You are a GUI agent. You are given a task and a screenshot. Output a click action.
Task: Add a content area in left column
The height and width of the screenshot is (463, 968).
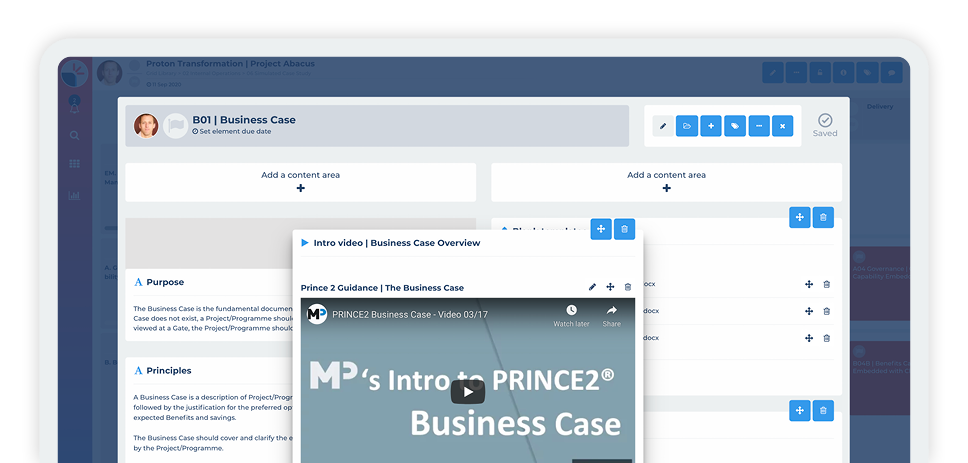pyautogui.click(x=301, y=182)
